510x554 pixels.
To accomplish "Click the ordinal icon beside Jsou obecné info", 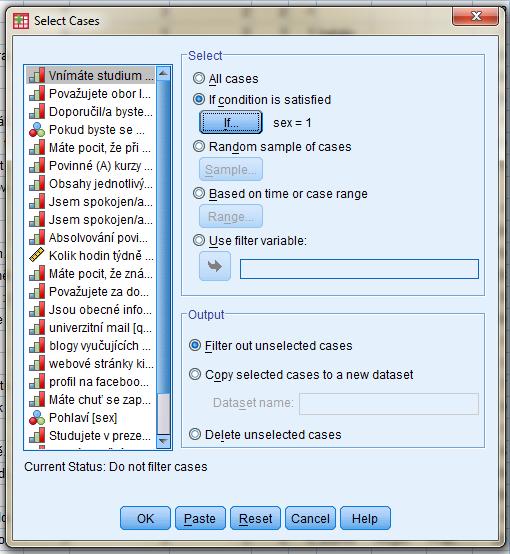I will (37, 310).
